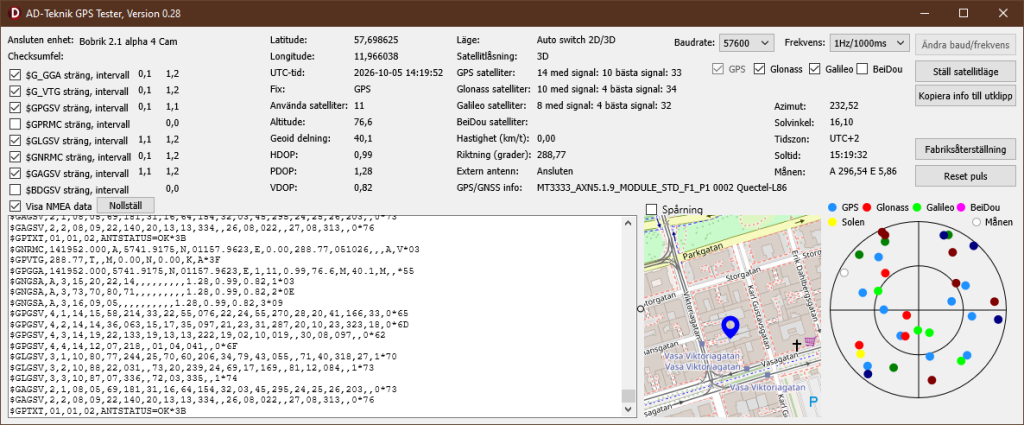The image size is (1024, 425).
Task: Click the Extern antenn value Ansluten
Action: [x=554, y=171]
